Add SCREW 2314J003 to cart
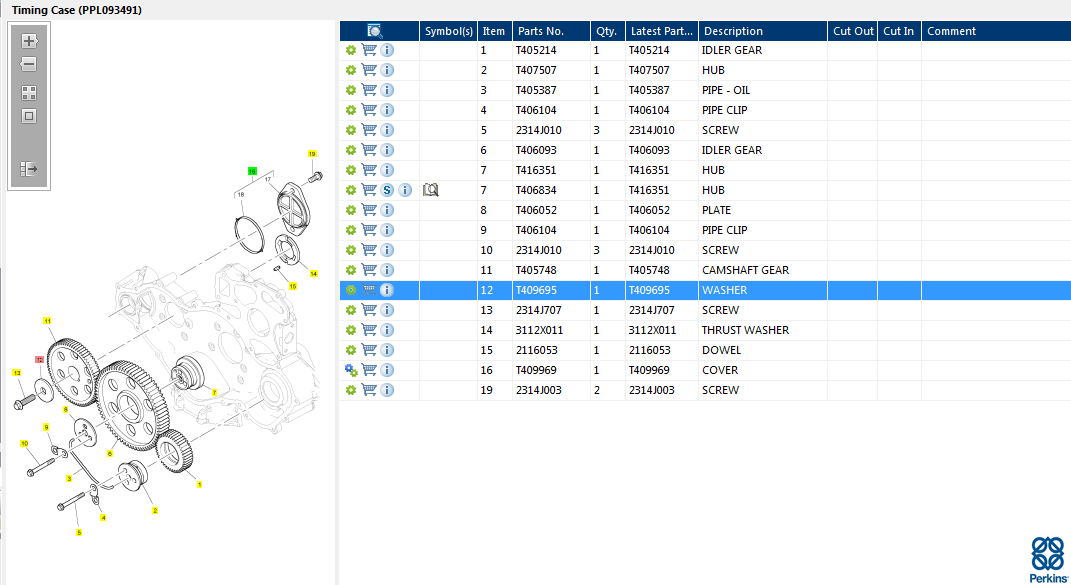The height and width of the screenshot is (585, 1071). (x=369, y=390)
